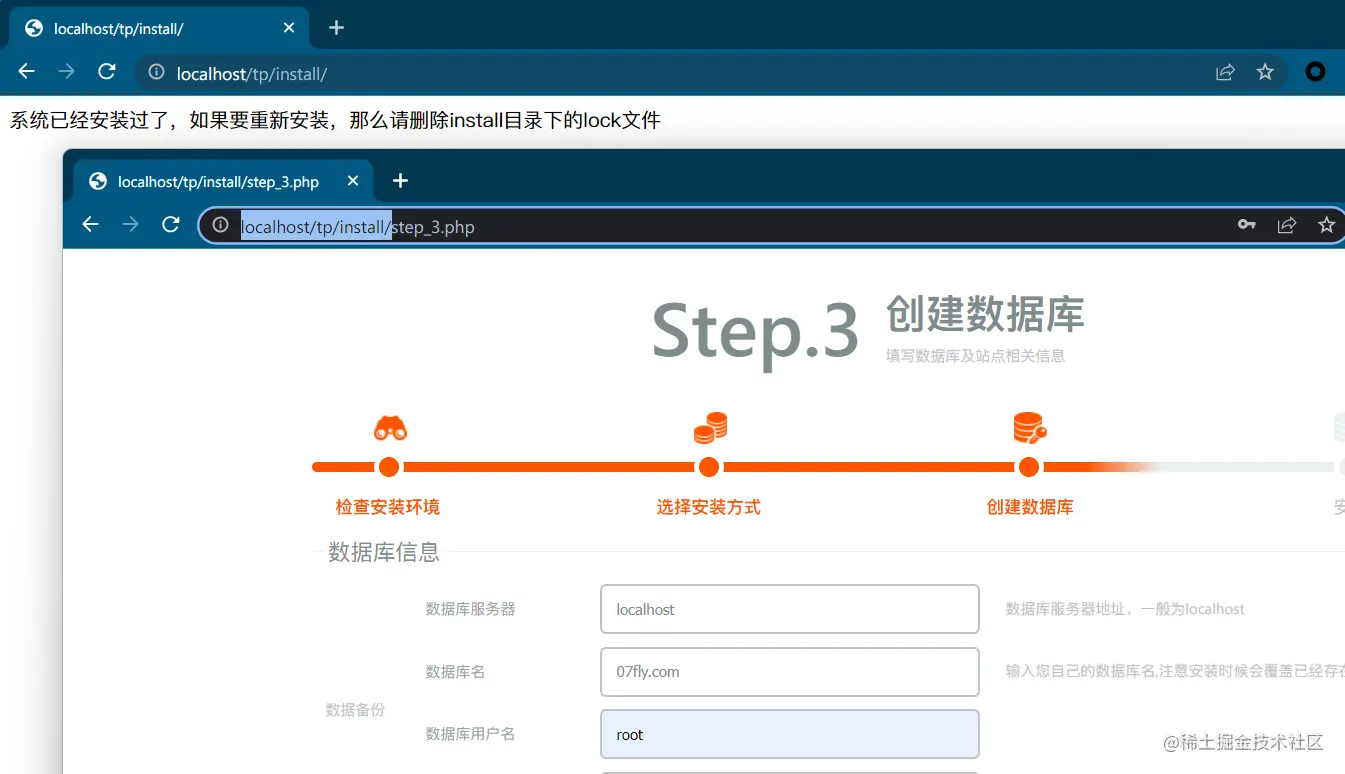Click Back arrow in inner browser
The image size is (1345, 774).
pos(91,225)
